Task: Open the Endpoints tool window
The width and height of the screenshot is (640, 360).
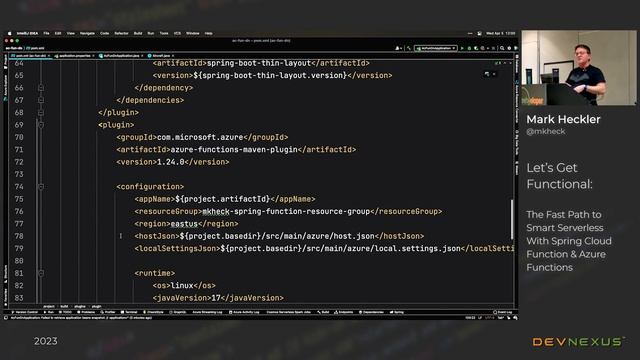Action: (x=344, y=312)
